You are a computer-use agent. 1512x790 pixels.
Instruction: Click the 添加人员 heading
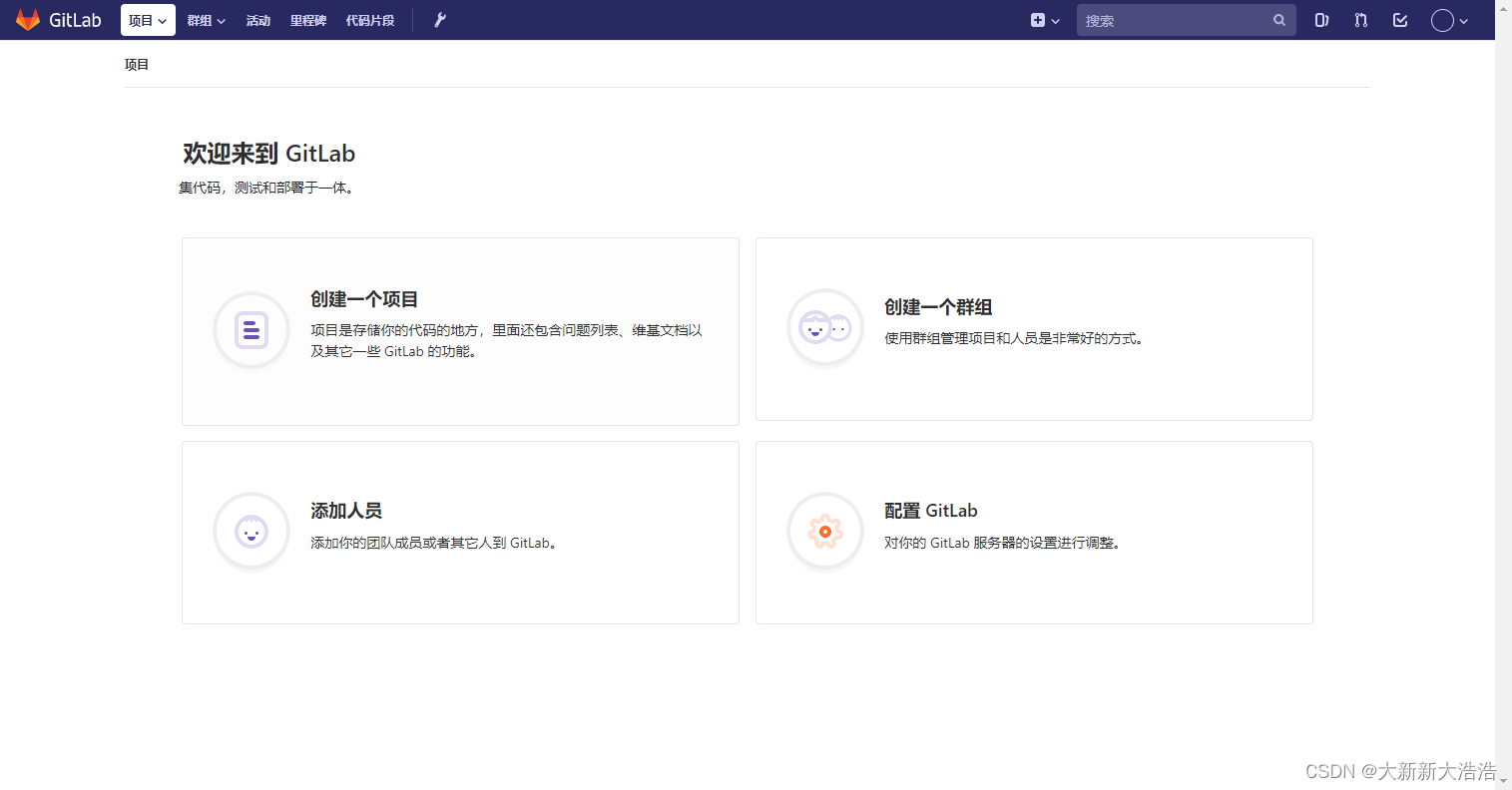[x=346, y=511]
